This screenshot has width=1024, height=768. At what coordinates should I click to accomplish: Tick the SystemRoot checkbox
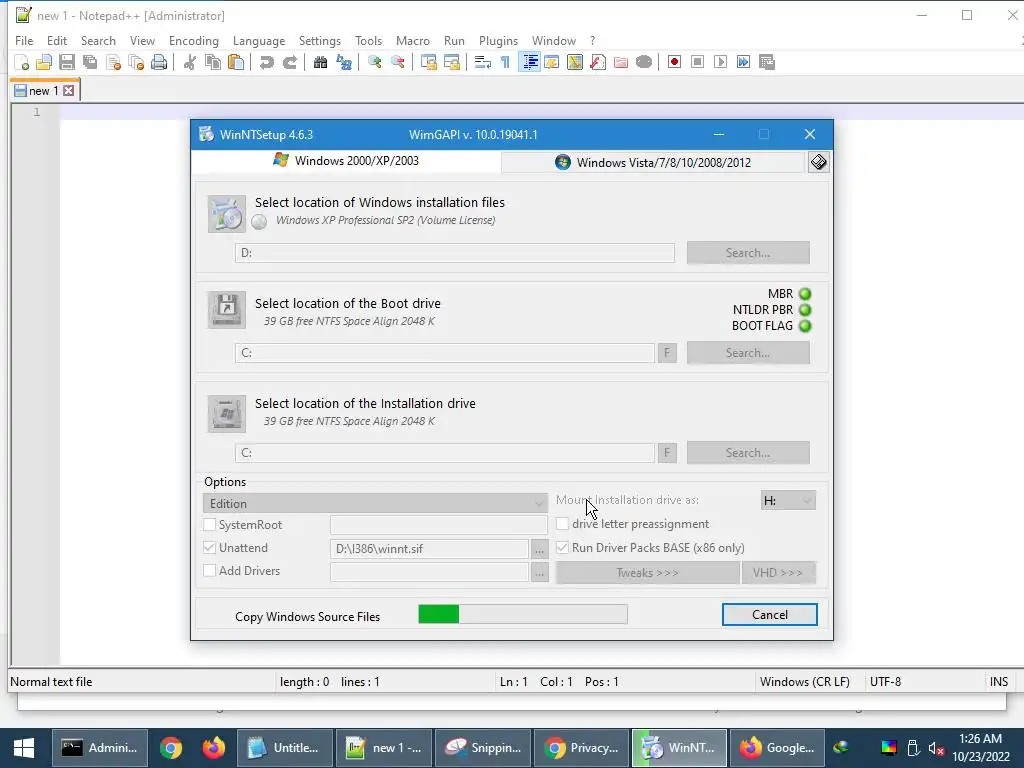[210, 524]
